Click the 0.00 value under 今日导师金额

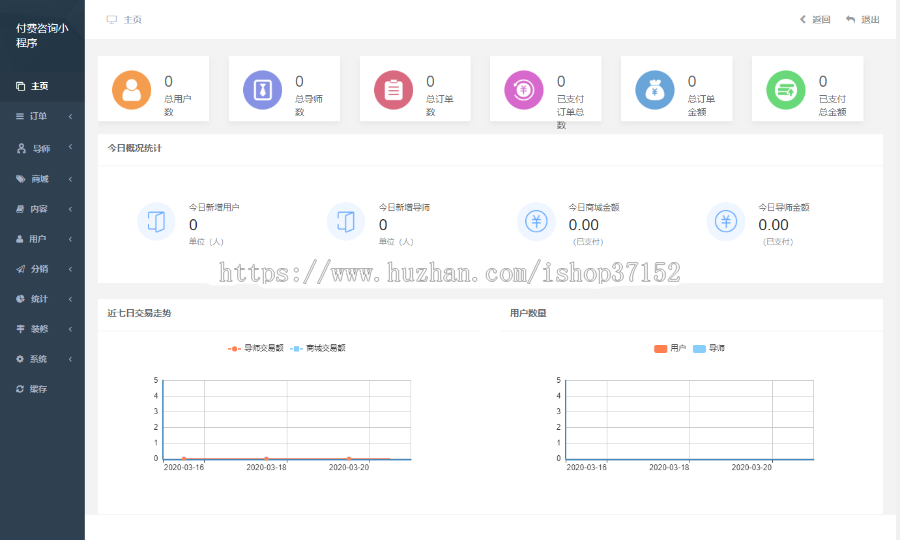coord(773,225)
